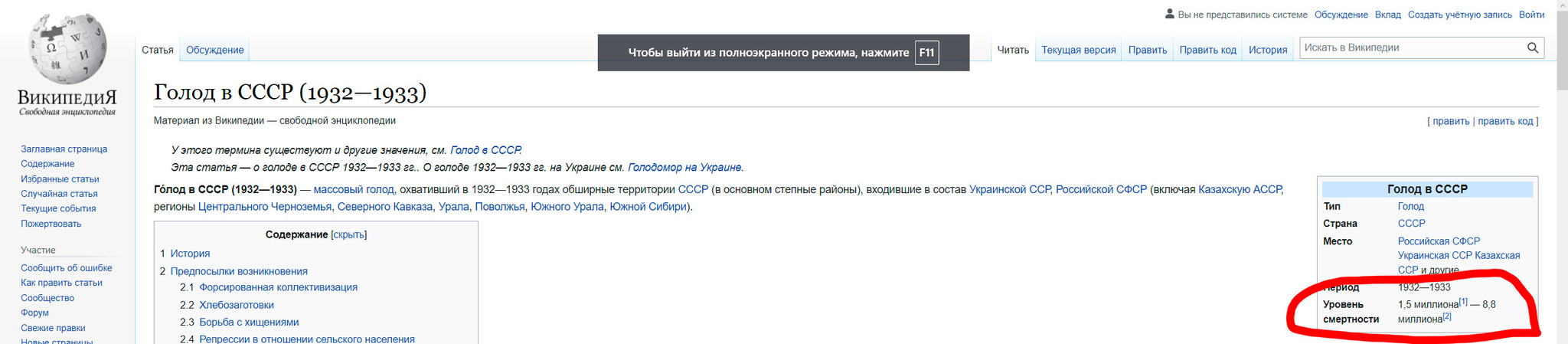Open Сообщество in sidebar
Viewport: 1568px width, 344px height.
(47, 298)
